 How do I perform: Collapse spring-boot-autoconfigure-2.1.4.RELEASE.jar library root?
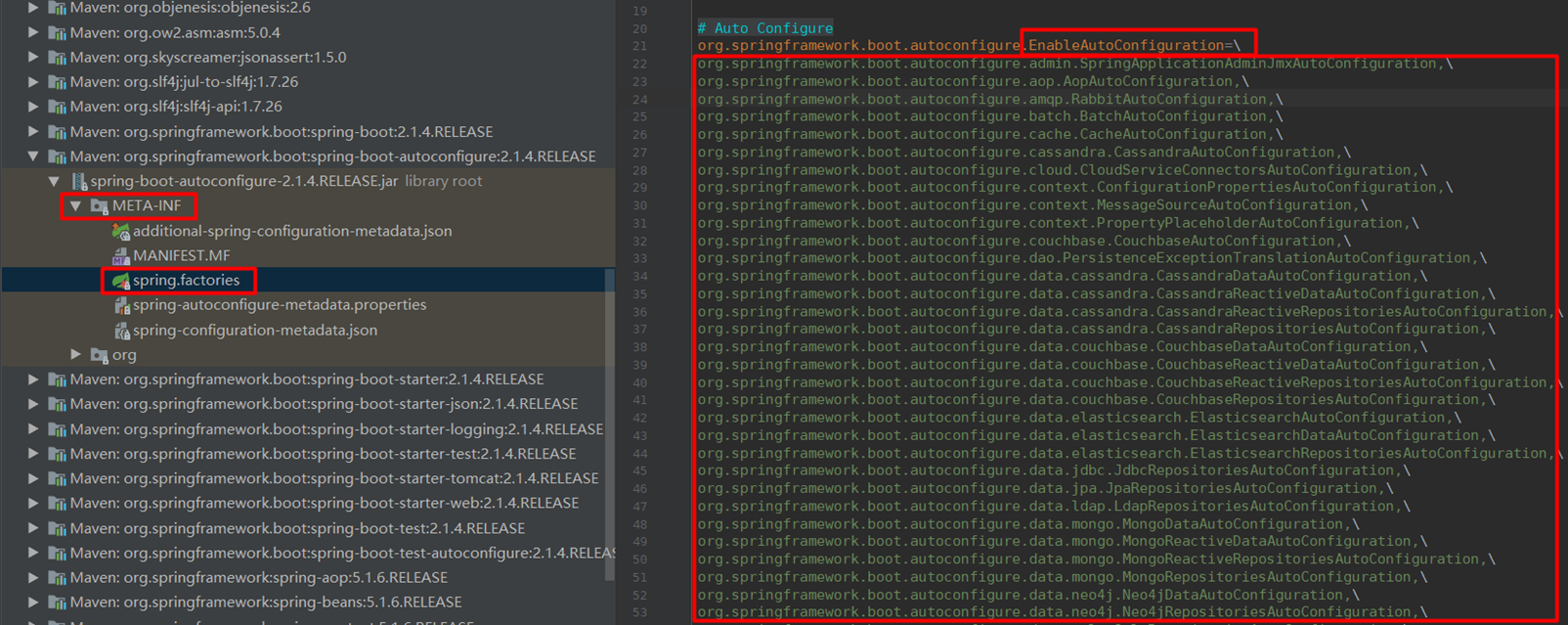(x=55, y=181)
